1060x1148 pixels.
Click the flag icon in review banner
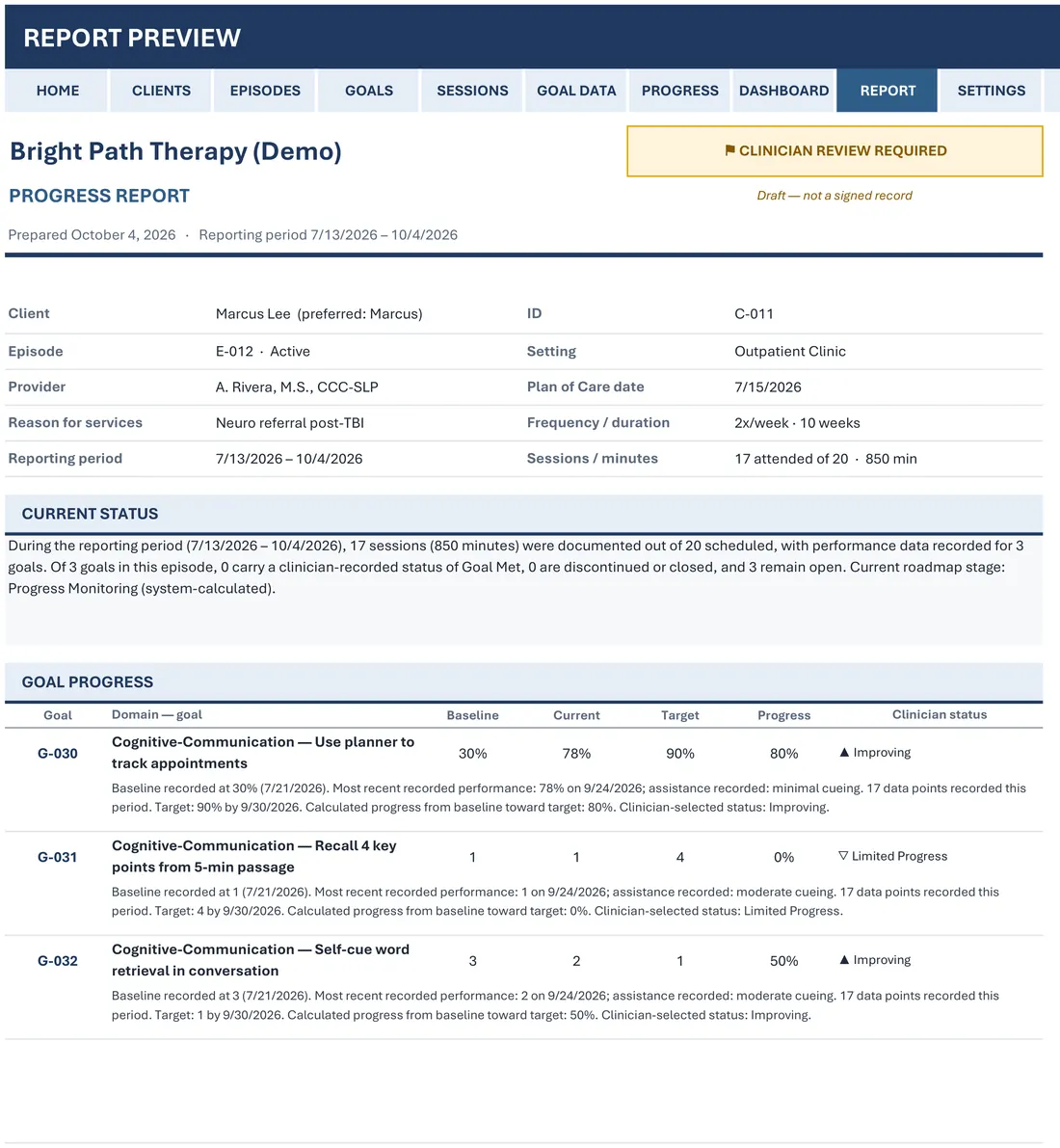tap(729, 150)
